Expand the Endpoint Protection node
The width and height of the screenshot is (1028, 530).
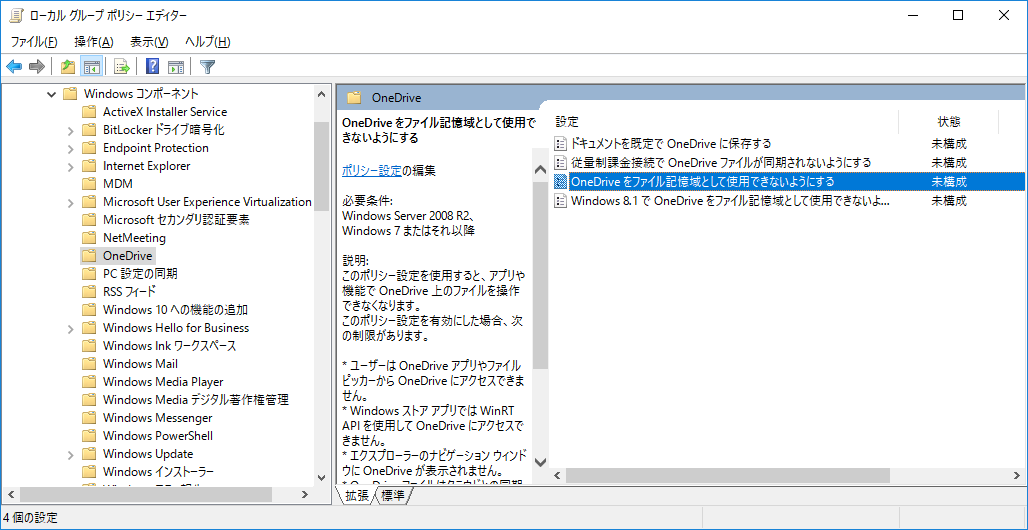pyautogui.click(x=71, y=148)
